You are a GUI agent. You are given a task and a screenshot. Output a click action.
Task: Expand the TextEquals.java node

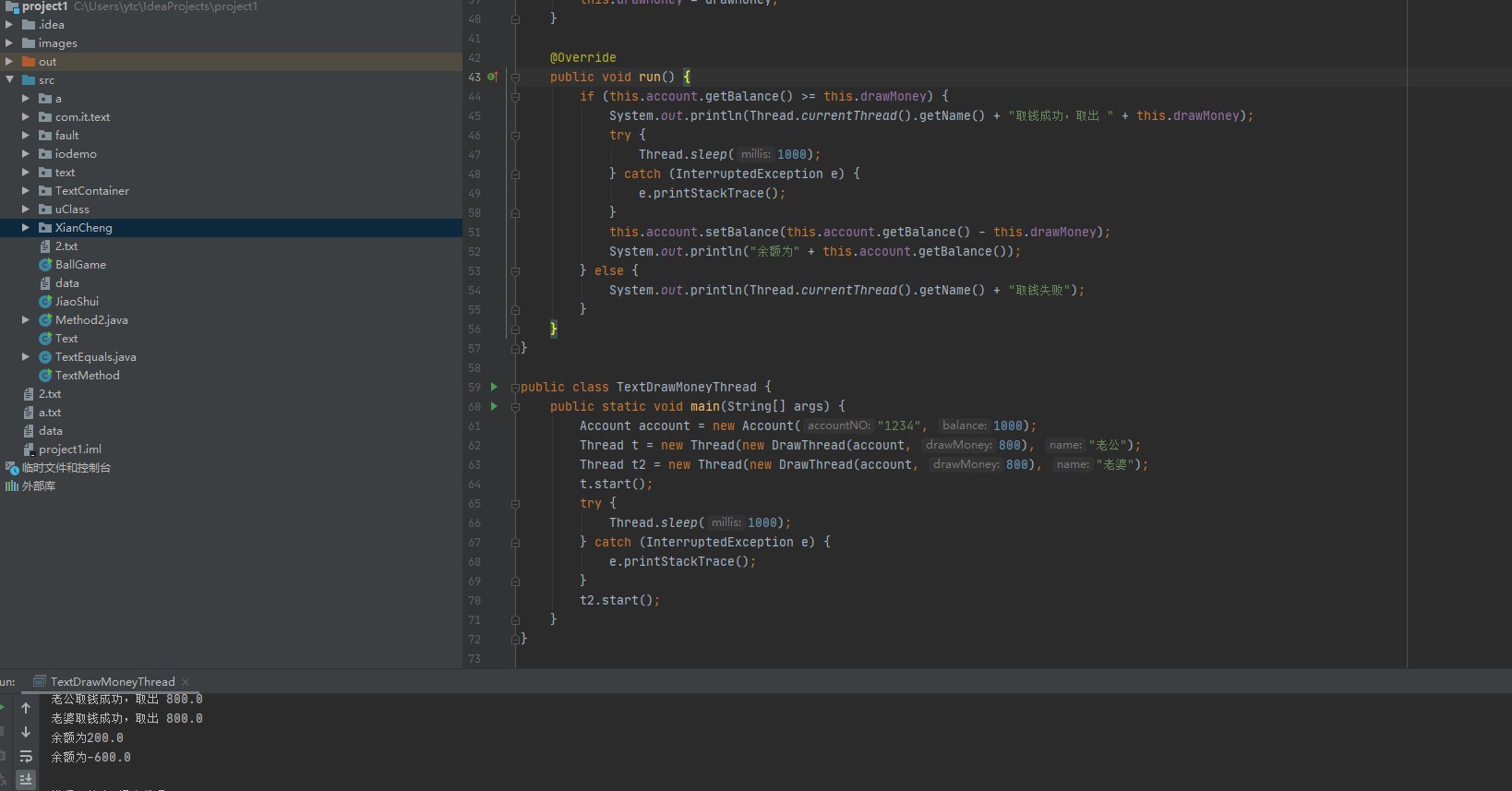click(26, 357)
